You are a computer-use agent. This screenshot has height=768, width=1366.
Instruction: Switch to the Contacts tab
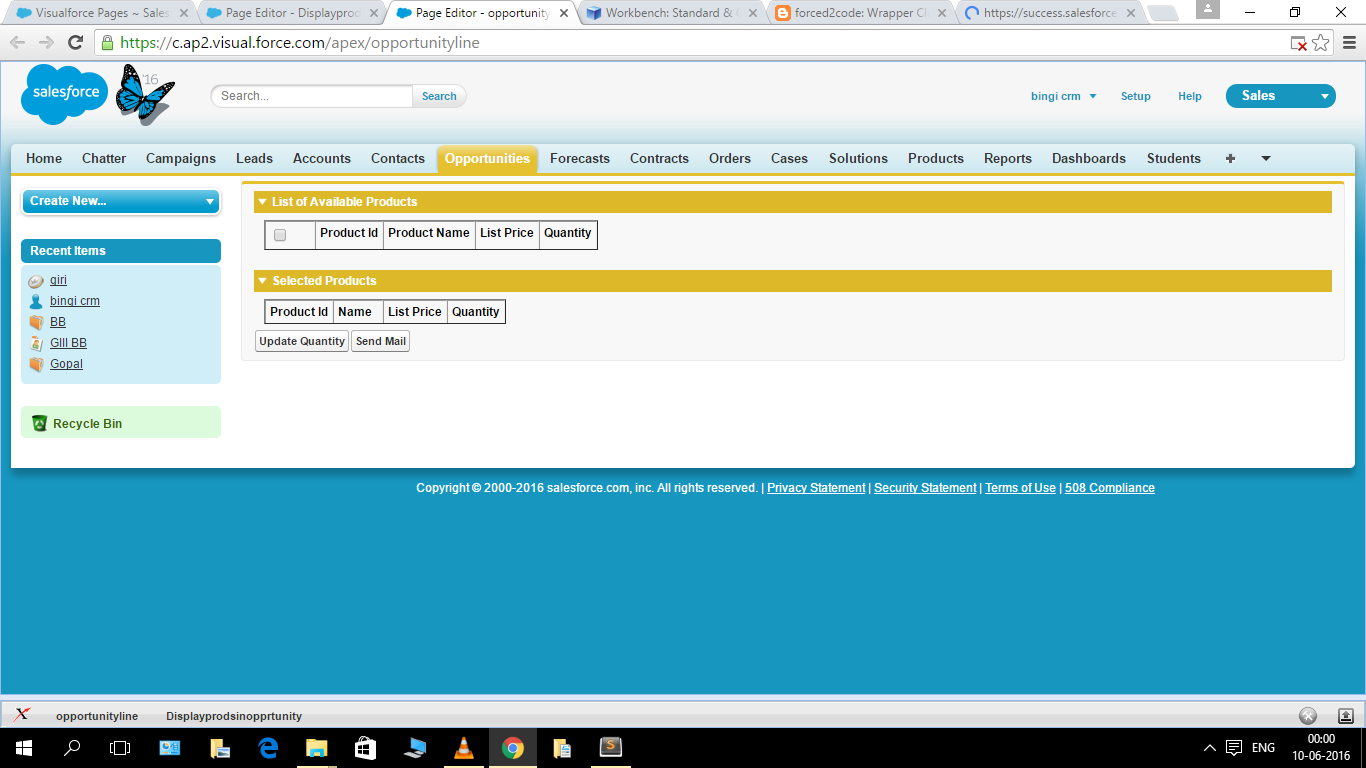[x=398, y=158]
